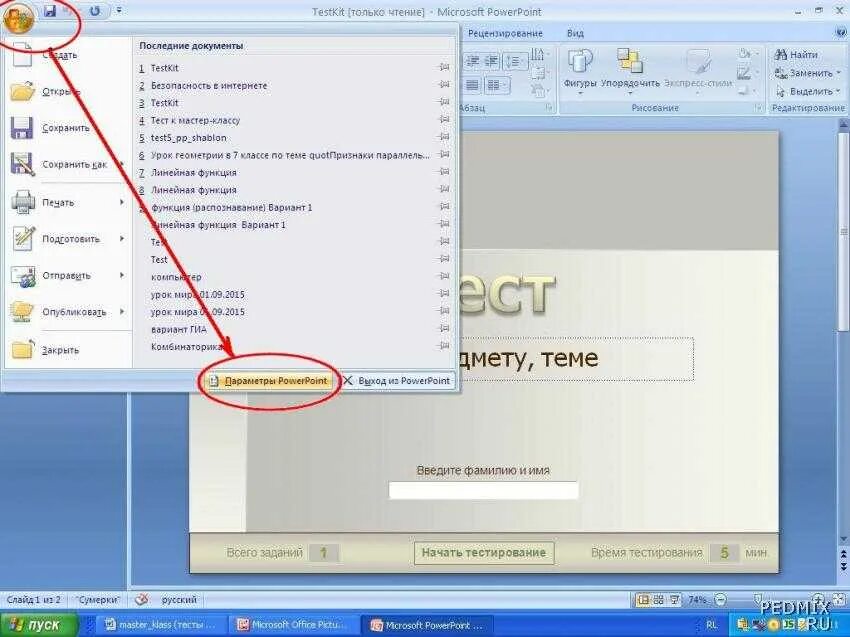
Task: Switch to the Рецензирование ribbon tab
Action: coord(505,34)
